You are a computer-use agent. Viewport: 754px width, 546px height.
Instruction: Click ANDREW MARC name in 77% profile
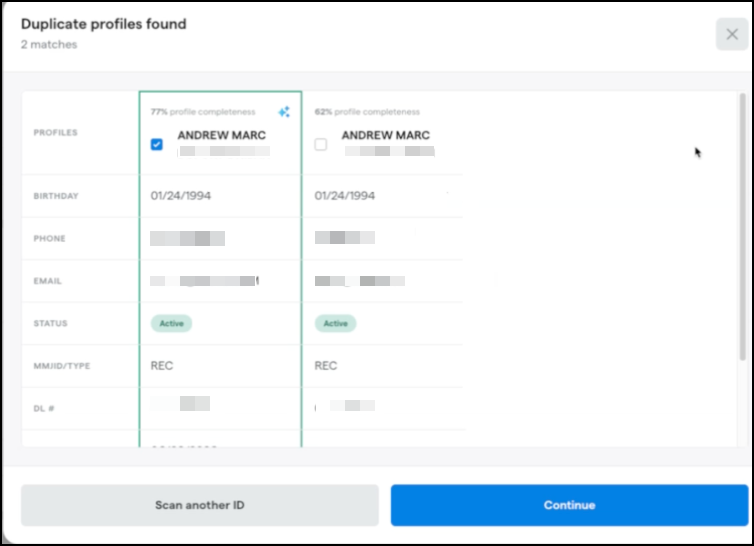222,135
